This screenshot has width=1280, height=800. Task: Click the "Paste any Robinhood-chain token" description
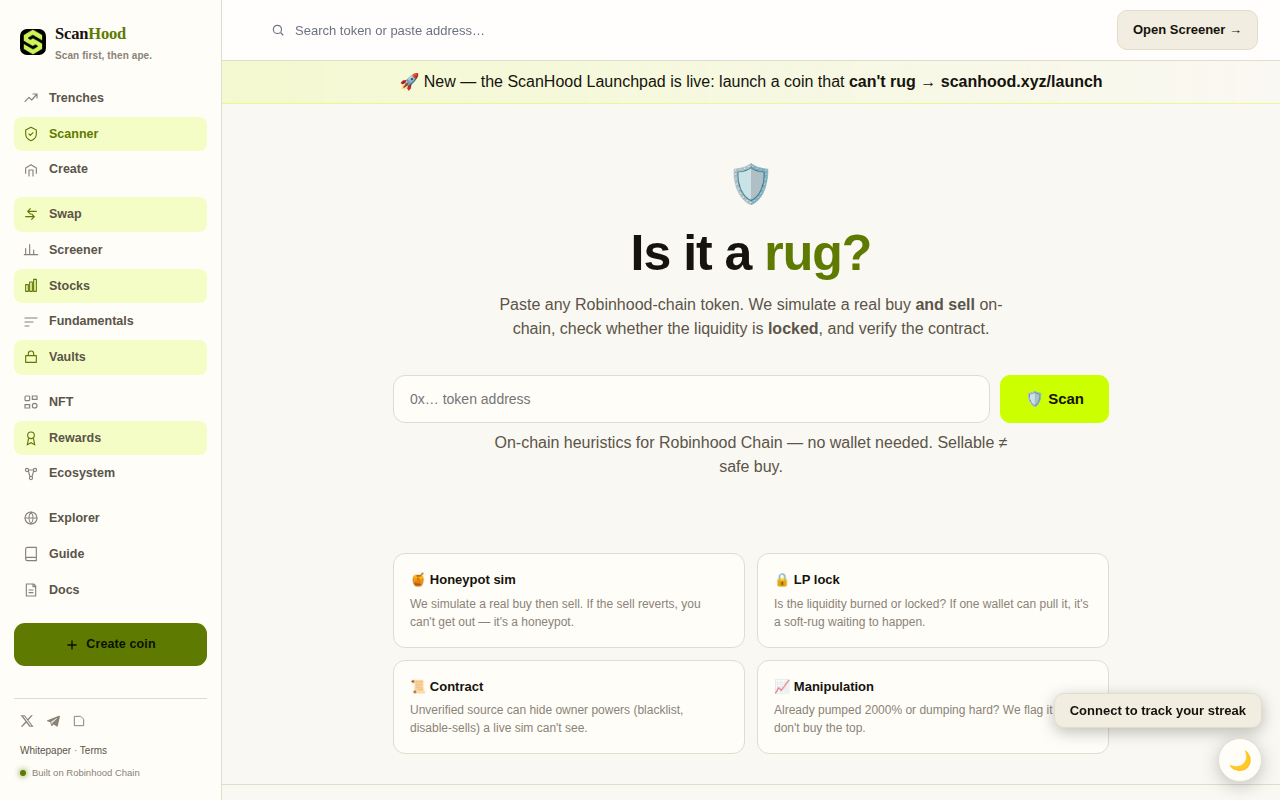(751, 316)
